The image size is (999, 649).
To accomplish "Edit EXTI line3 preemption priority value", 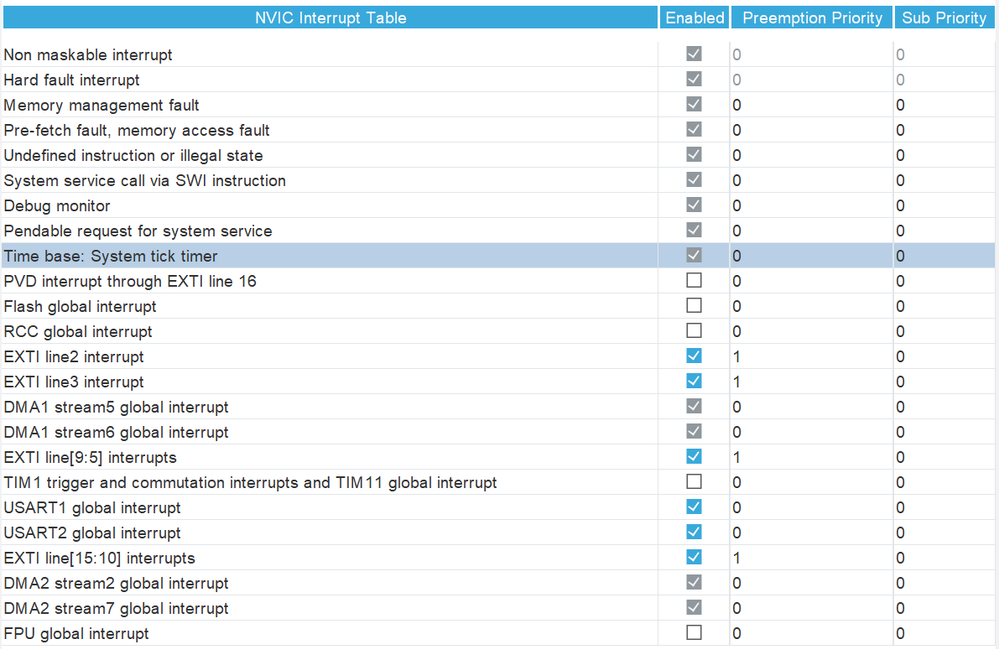I will pos(811,382).
